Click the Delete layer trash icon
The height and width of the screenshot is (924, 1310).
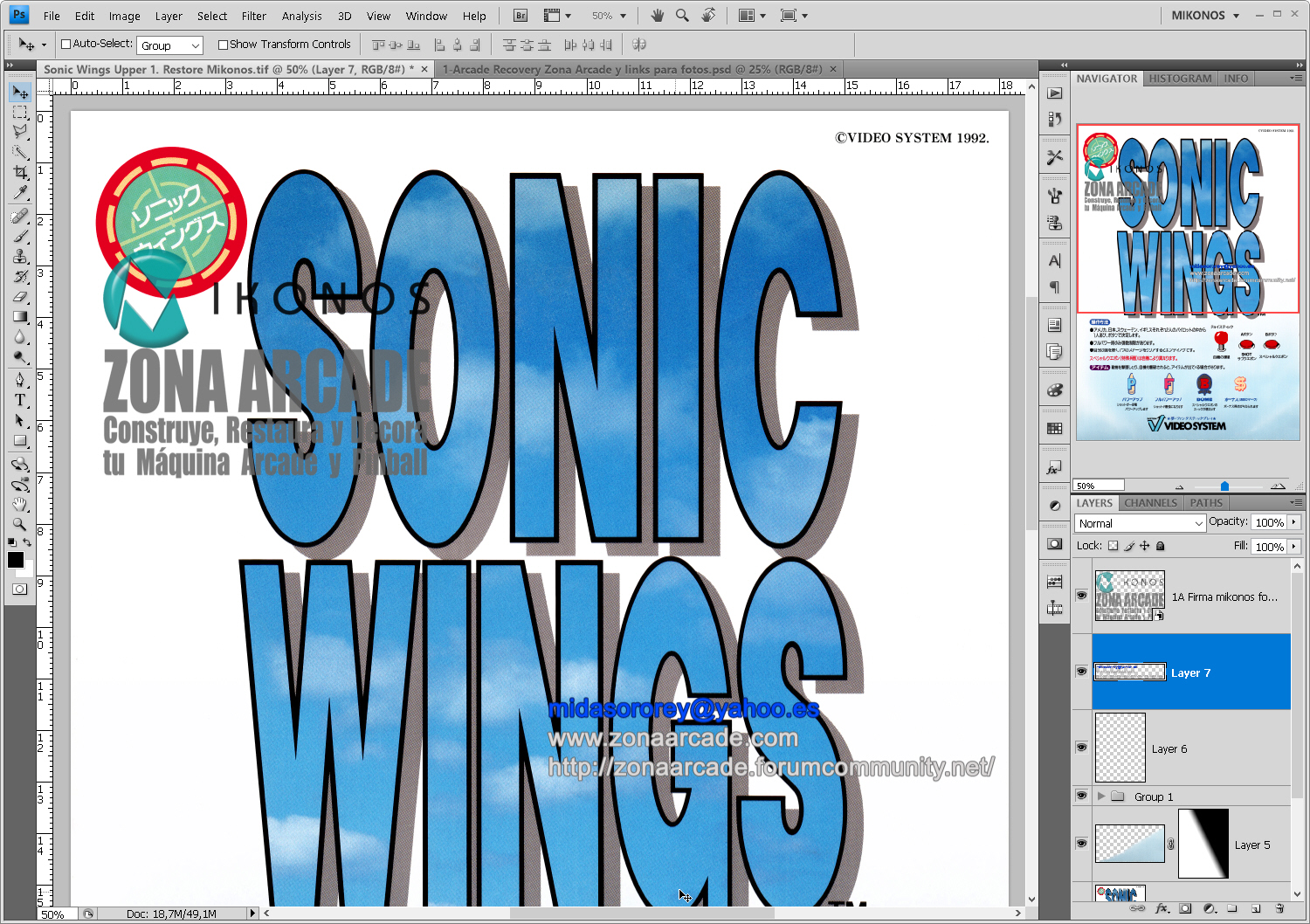tap(1279, 908)
